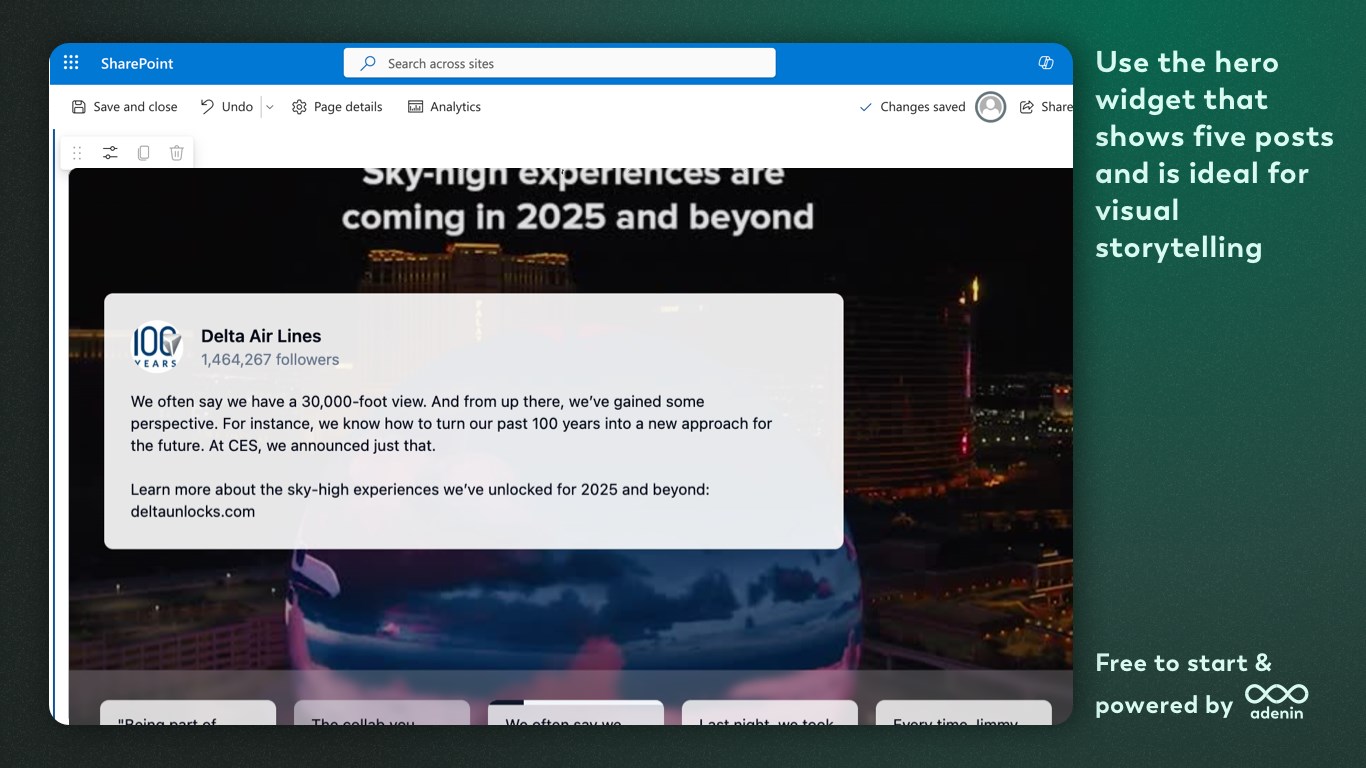
Task: Open Analytics
Action: [x=445, y=107]
